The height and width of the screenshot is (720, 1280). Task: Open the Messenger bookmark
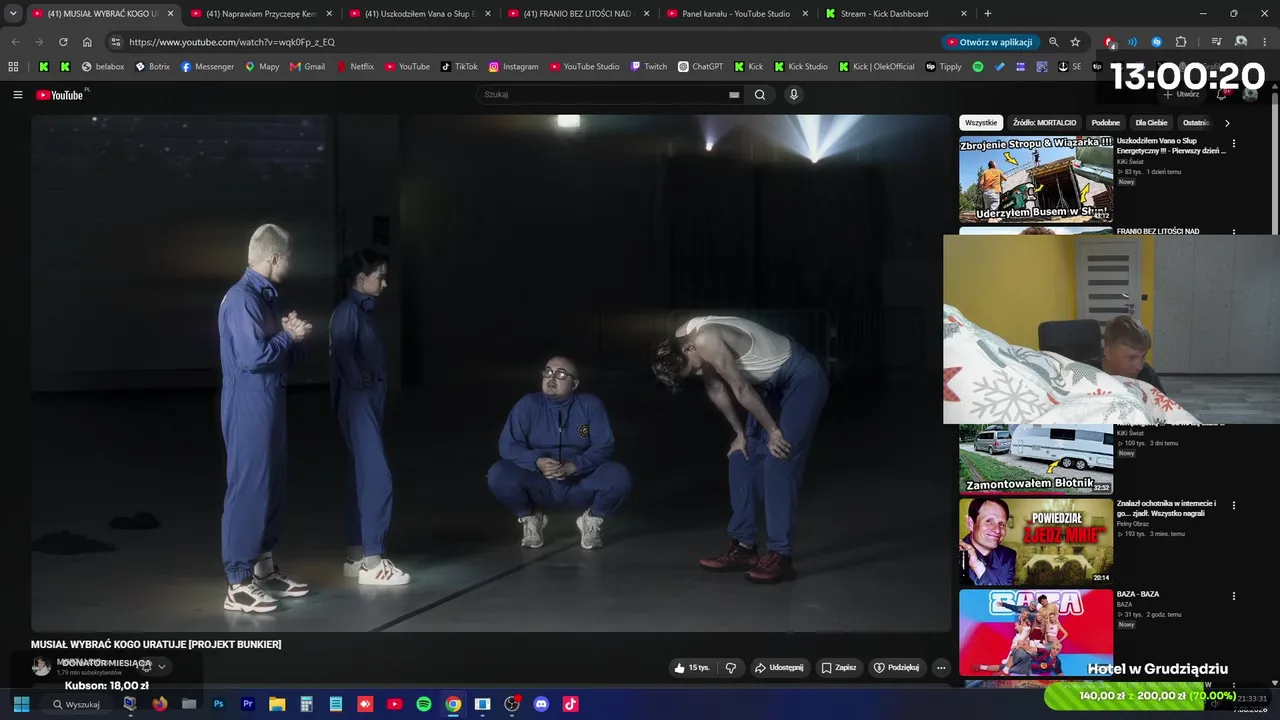pyautogui.click(x=207, y=67)
